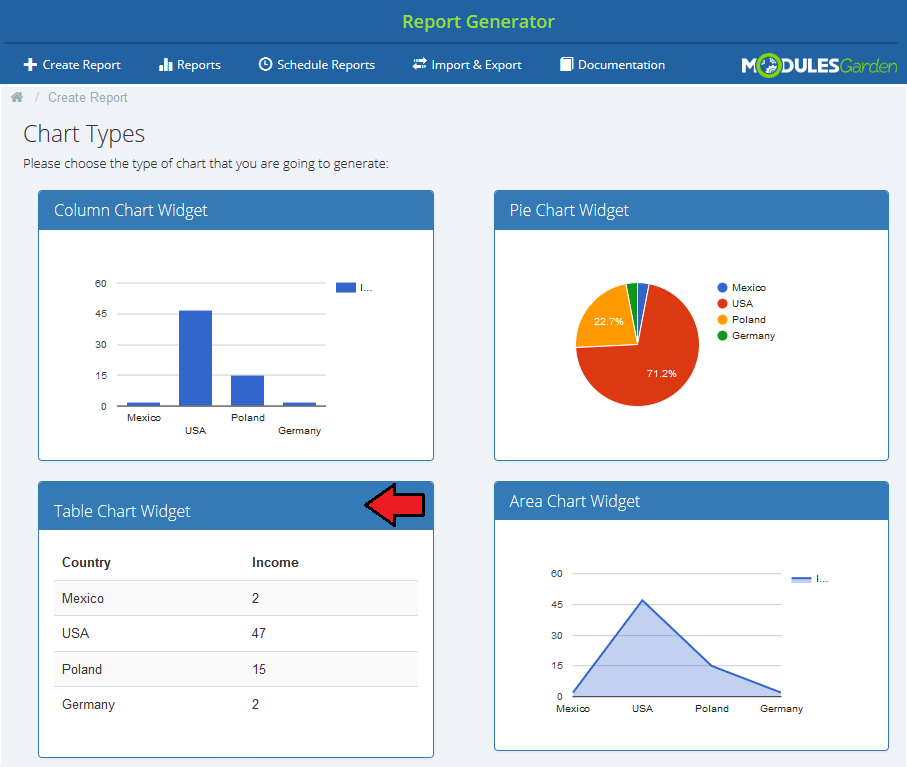Open the Schedule Reports menu item
This screenshot has width=907, height=767.
tap(316, 65)
